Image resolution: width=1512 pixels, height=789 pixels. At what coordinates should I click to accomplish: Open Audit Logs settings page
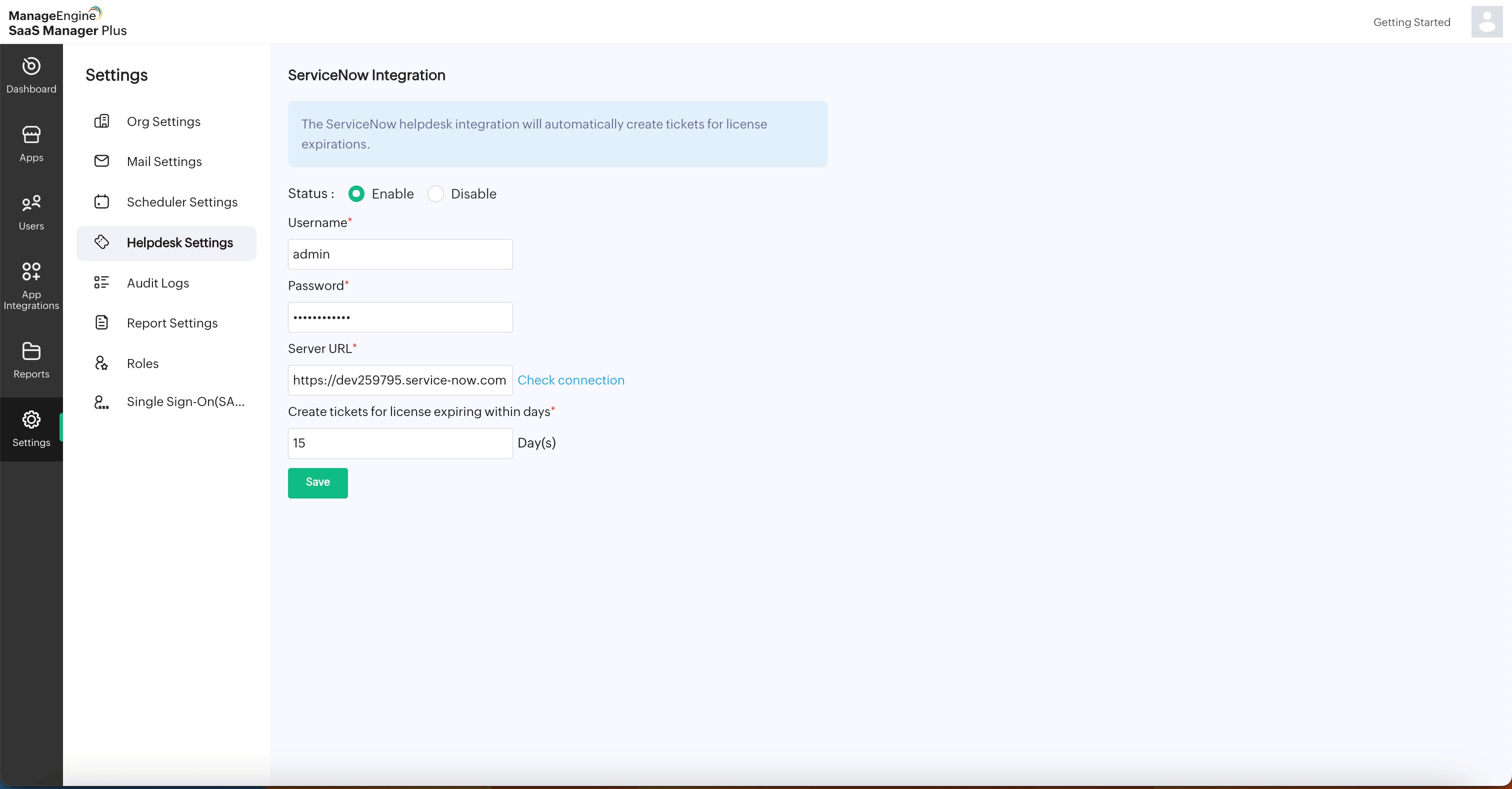(158, 283)
